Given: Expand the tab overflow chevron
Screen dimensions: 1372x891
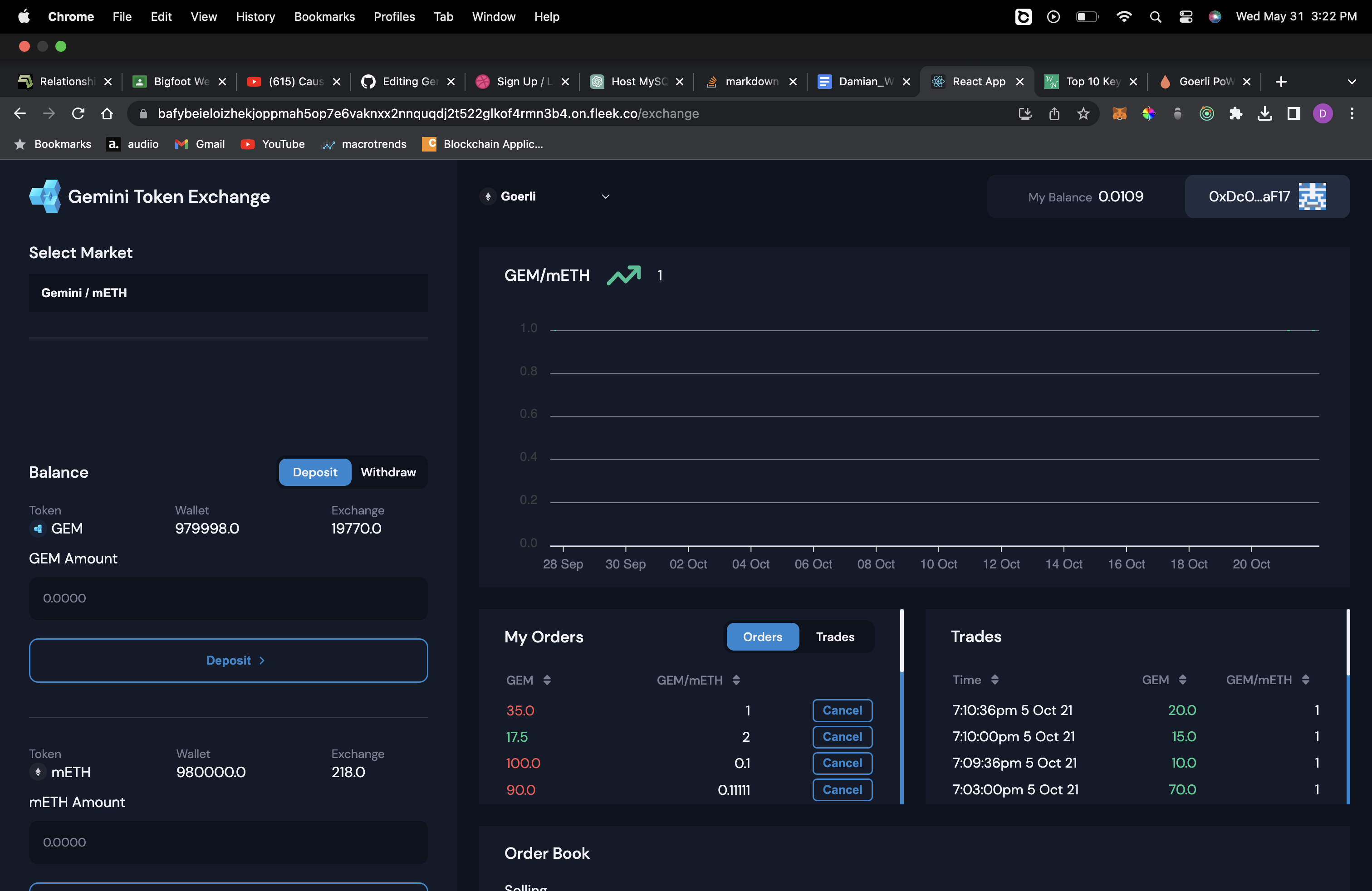Looking at the screenshot, I should 1353,81.
